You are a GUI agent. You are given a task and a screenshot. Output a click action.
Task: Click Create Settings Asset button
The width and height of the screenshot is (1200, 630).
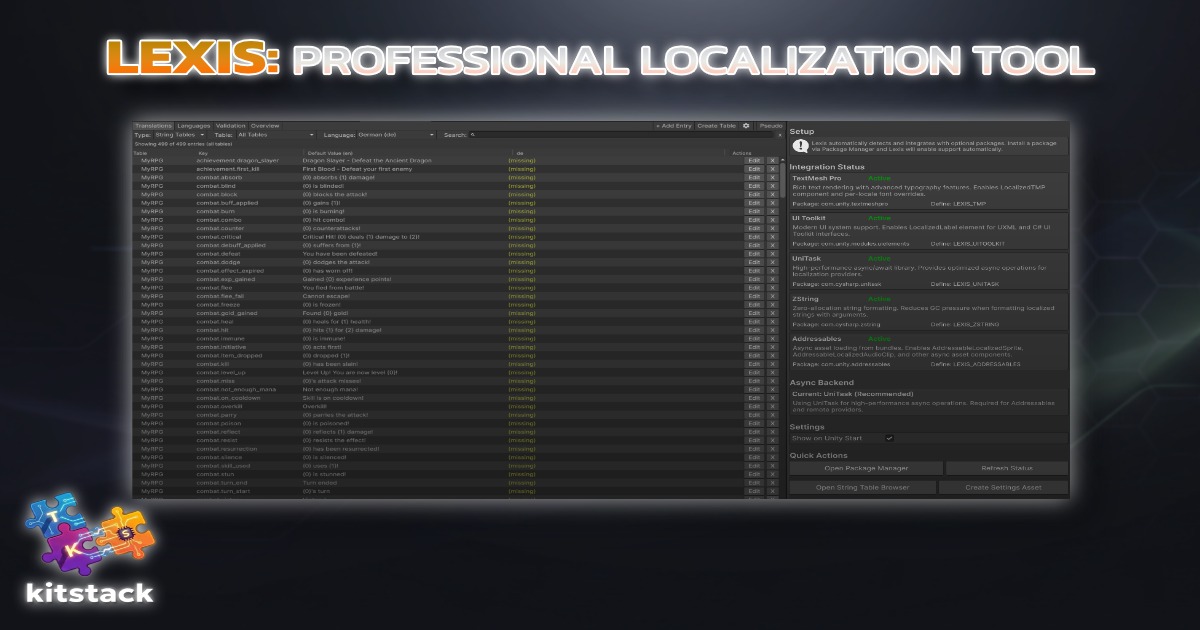[1003, 487]
